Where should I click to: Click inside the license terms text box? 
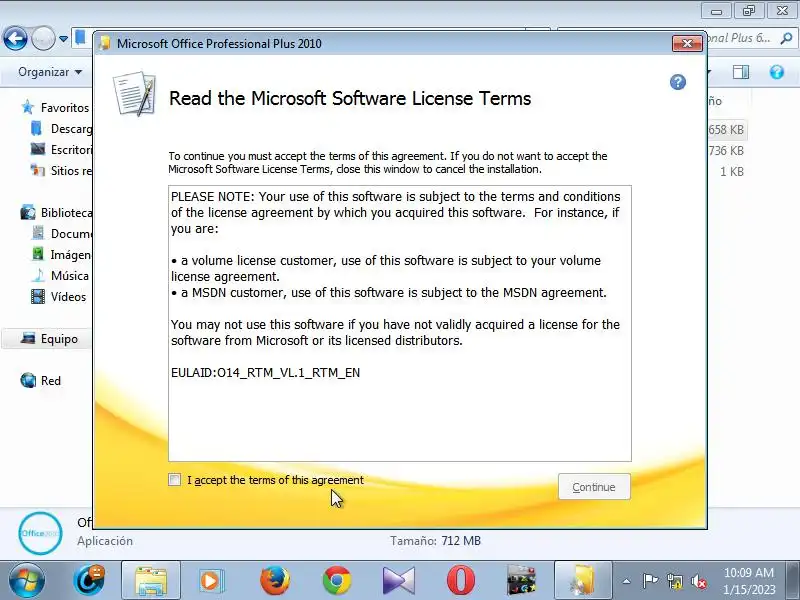point(399,323)
